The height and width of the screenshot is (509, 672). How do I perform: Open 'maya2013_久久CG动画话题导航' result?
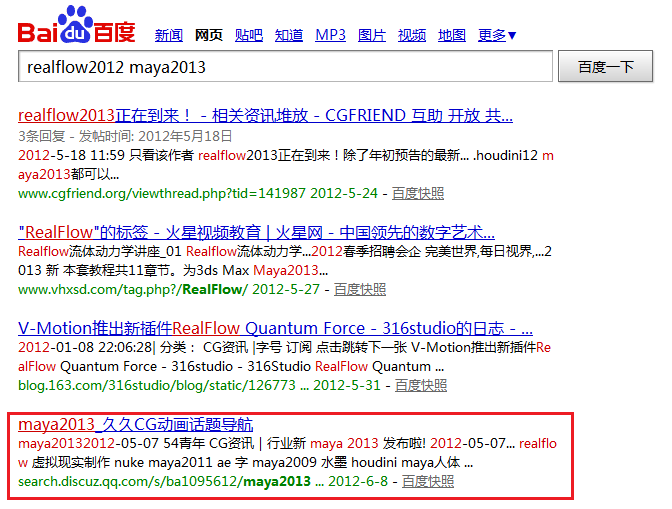135,424
